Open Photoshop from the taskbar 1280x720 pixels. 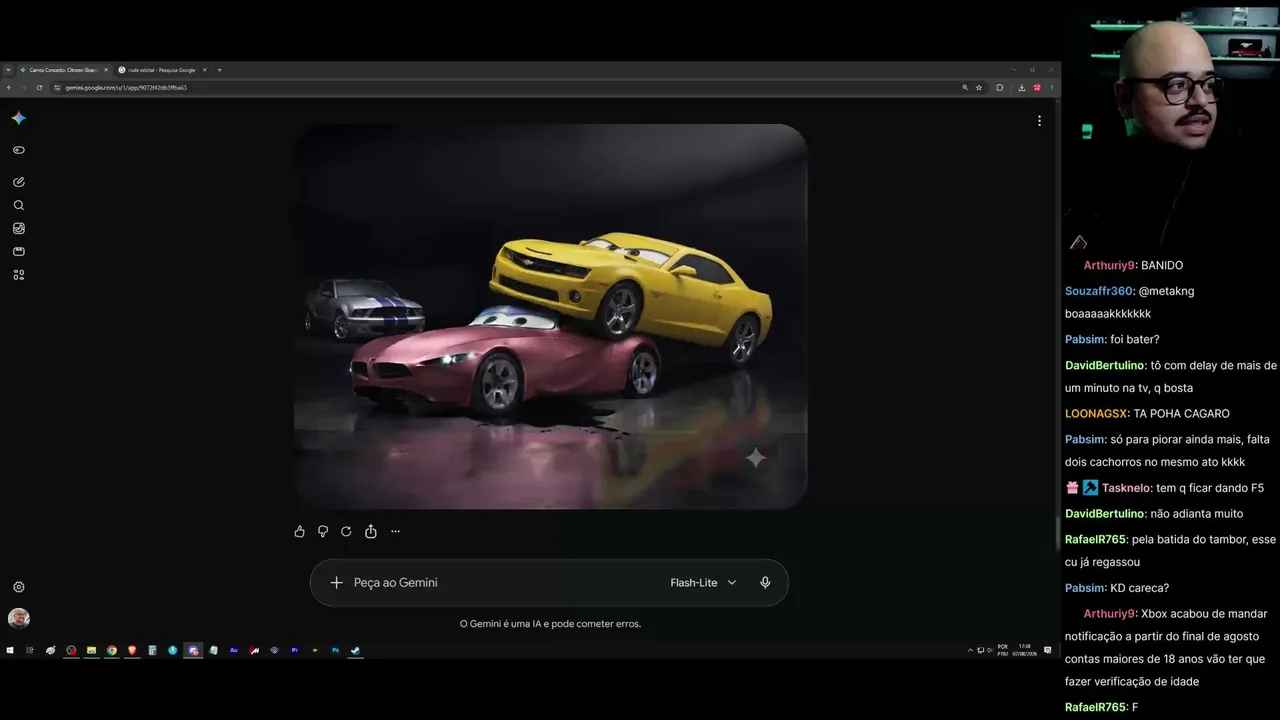[x=336, y=650]
